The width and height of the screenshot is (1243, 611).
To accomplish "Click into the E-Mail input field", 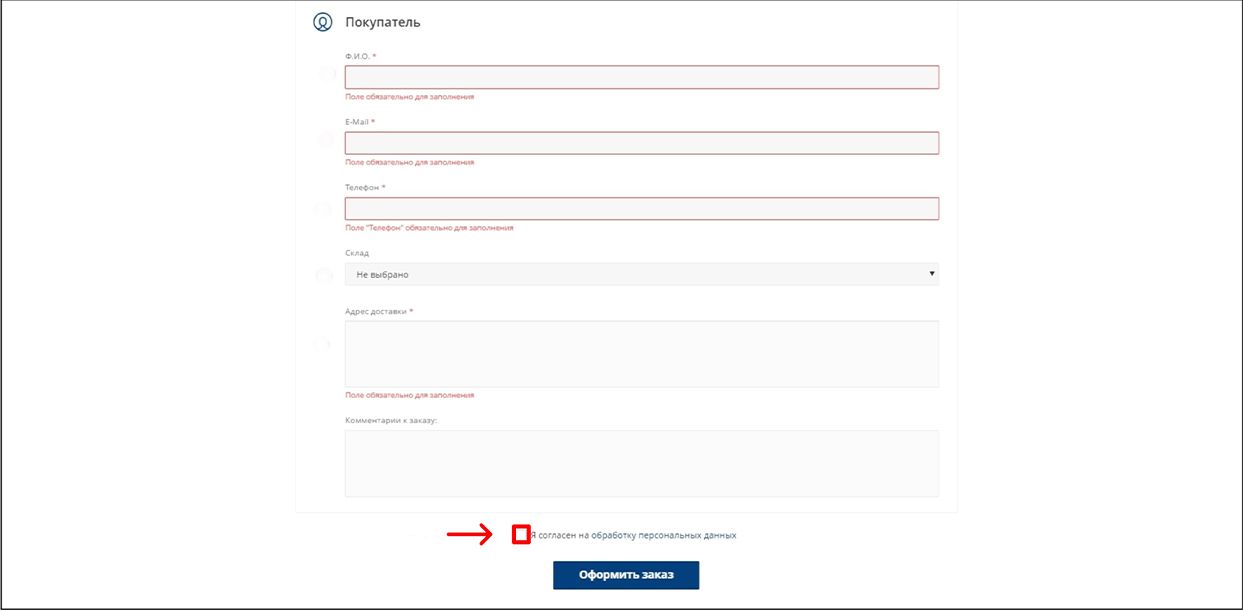I will (x=641, y=143).
